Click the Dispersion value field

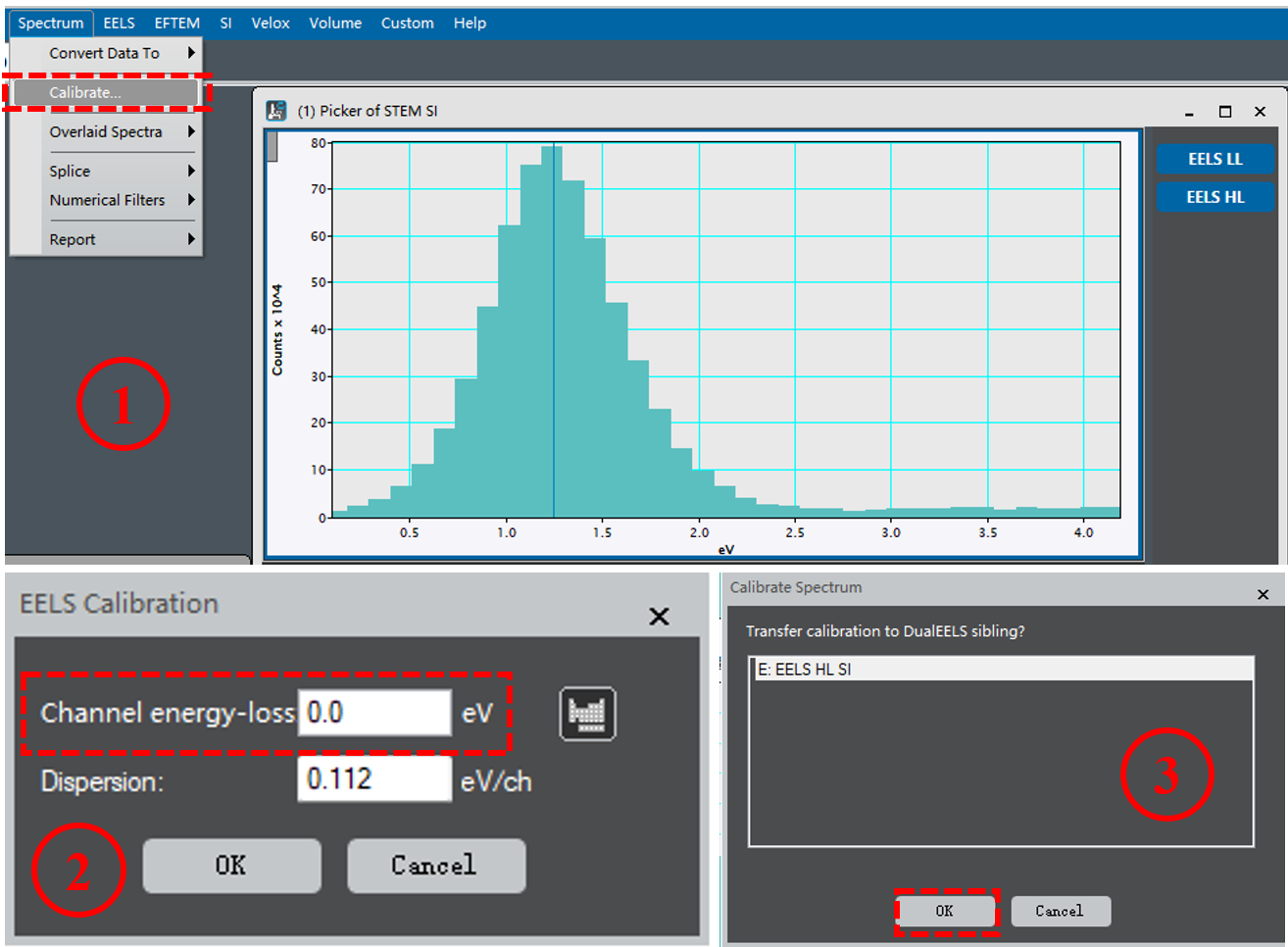(x=373, y=779)
